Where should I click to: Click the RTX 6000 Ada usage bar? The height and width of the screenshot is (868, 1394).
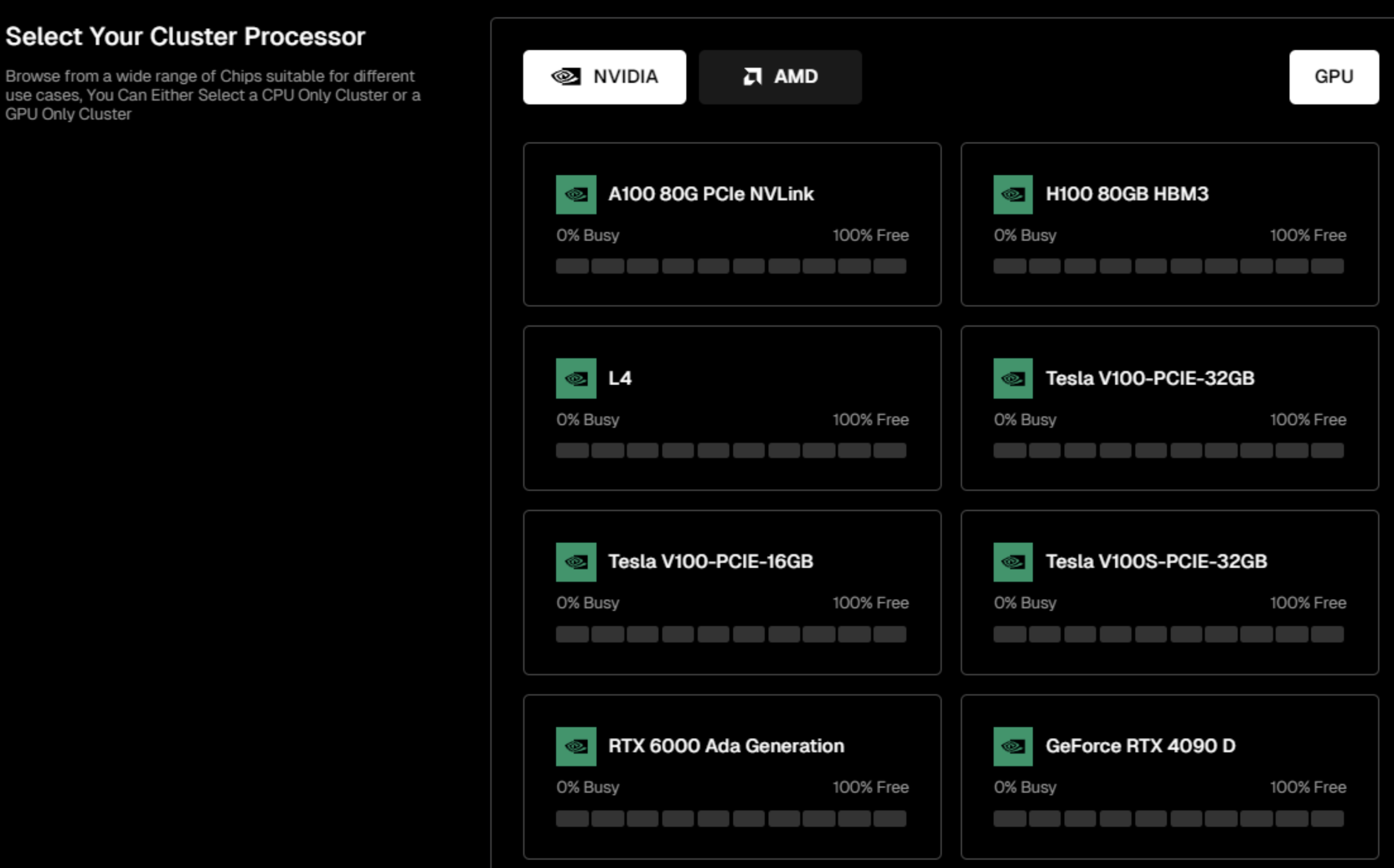pos(731,819)
